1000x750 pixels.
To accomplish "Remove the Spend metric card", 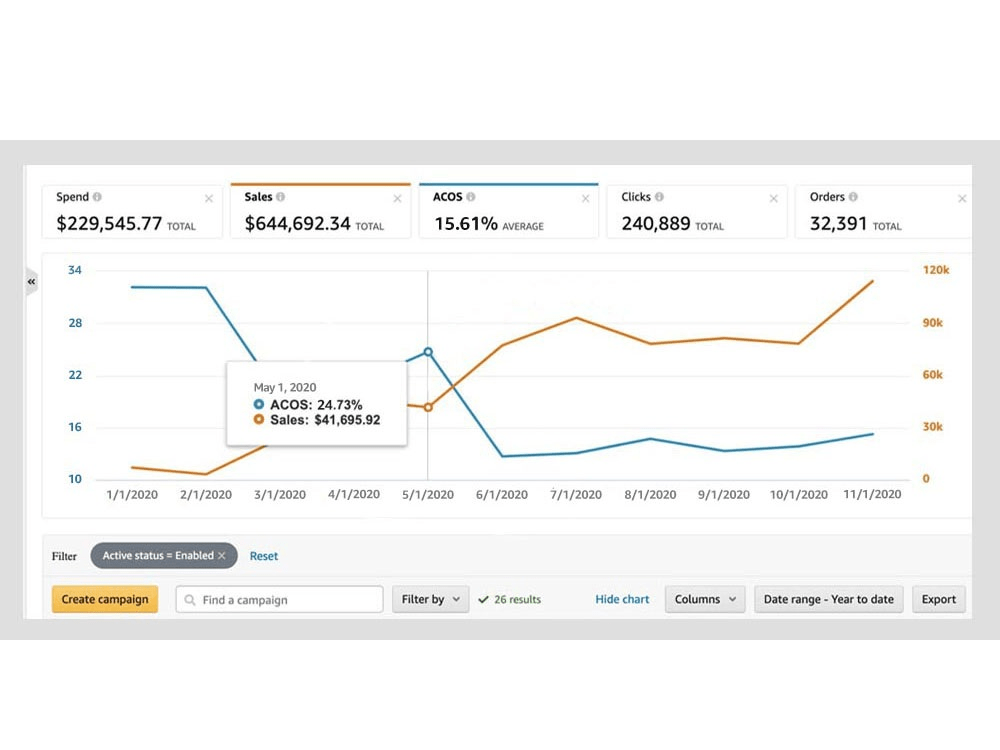I will (x=209, y=199).
